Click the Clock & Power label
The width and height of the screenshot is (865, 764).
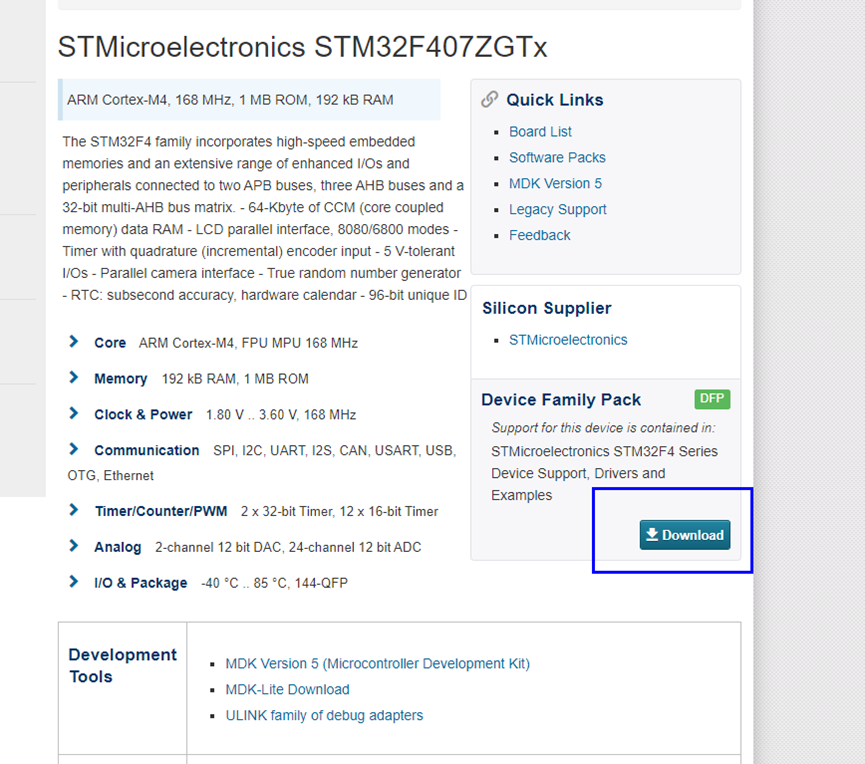coord(143,415)
